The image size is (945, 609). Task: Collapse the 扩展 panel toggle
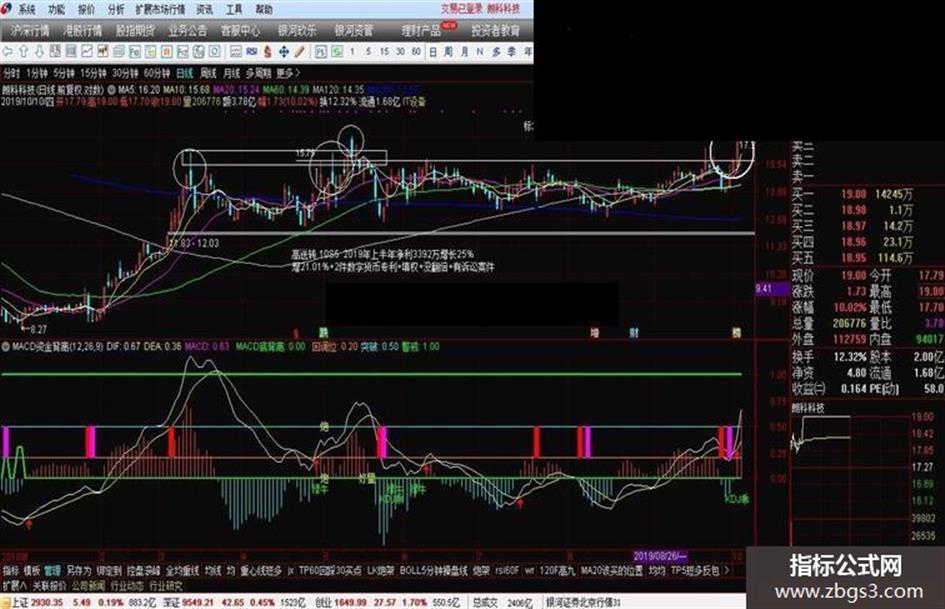click(14, 585)
